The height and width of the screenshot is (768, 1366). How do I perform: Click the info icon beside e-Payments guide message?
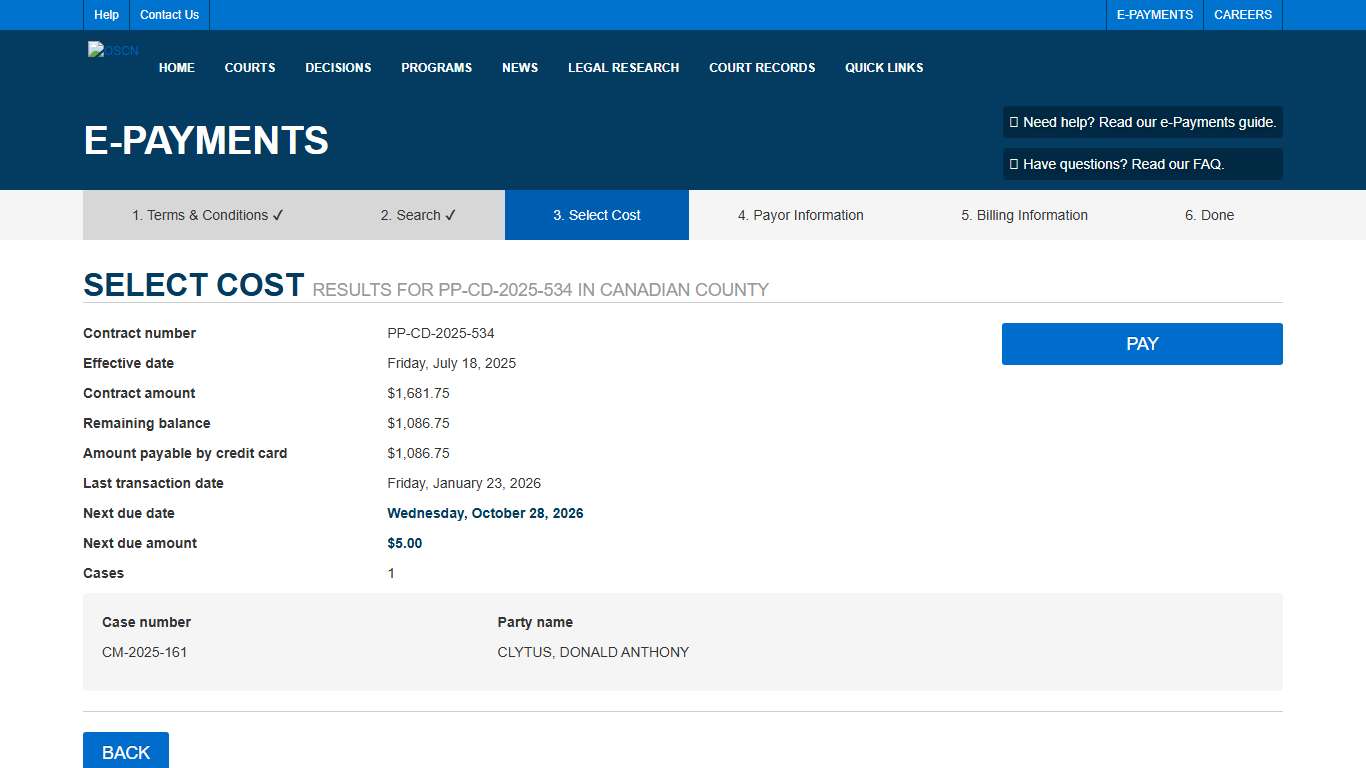pyautogui.click(x=1015, y=122)
